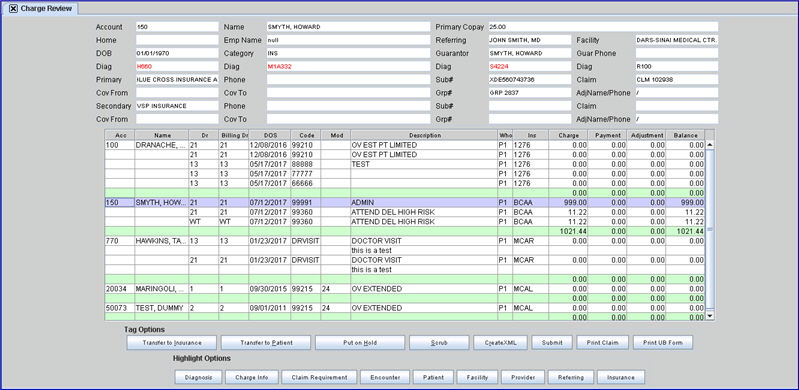Click Print UB Form button
799x390 pixels.
663,343
